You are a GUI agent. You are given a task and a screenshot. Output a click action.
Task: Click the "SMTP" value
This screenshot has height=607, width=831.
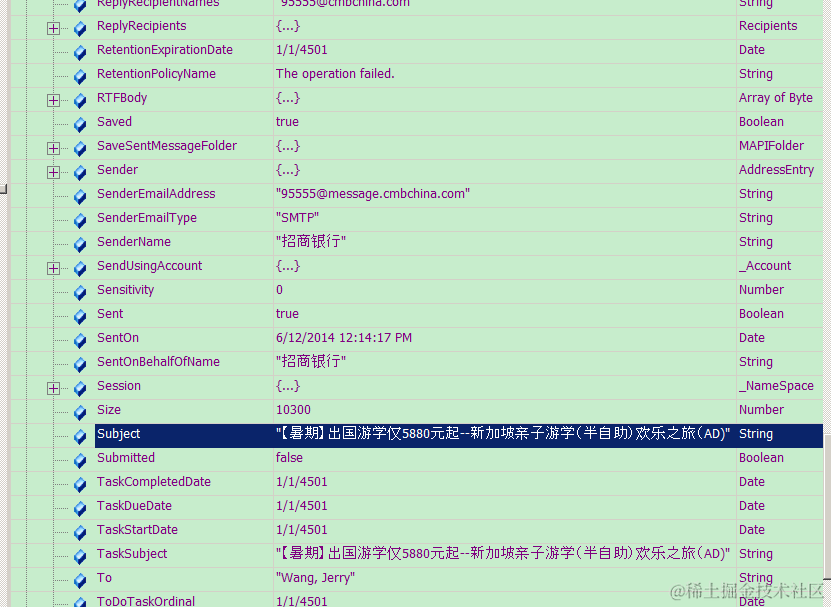point(297,218)
